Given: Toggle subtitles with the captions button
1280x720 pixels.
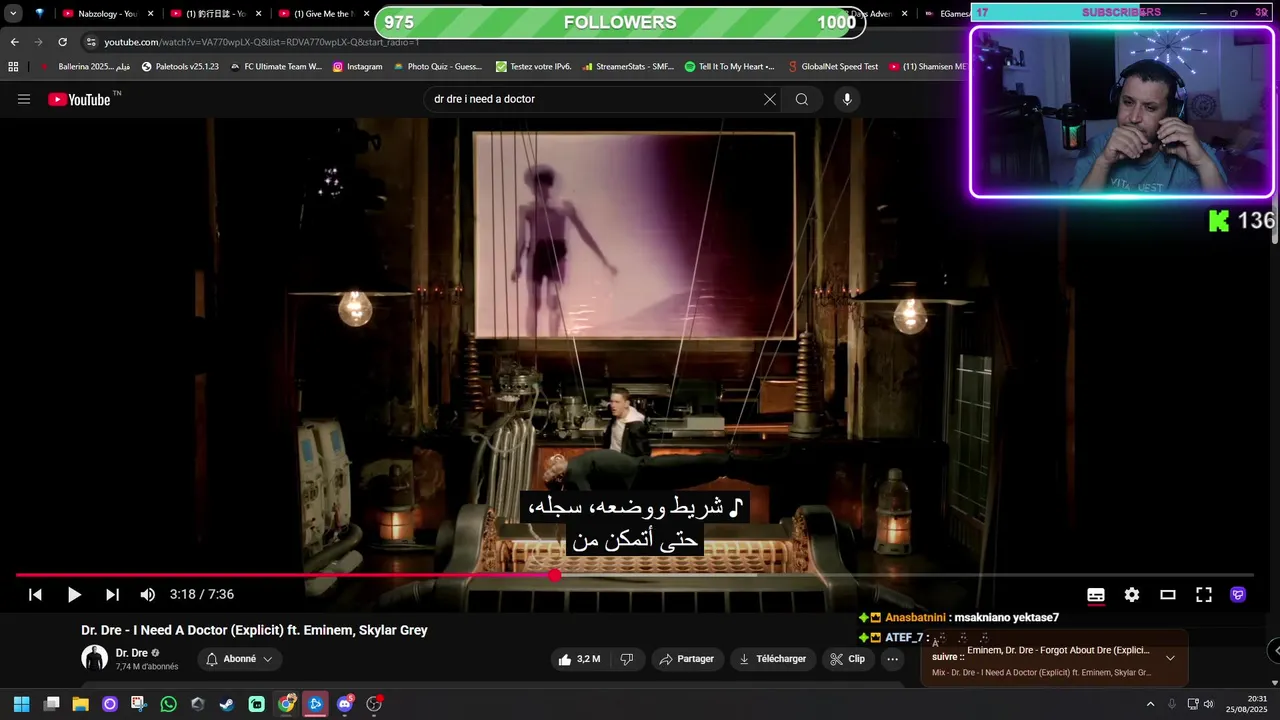Looking at the screenshot, I should click(1096, 594).
